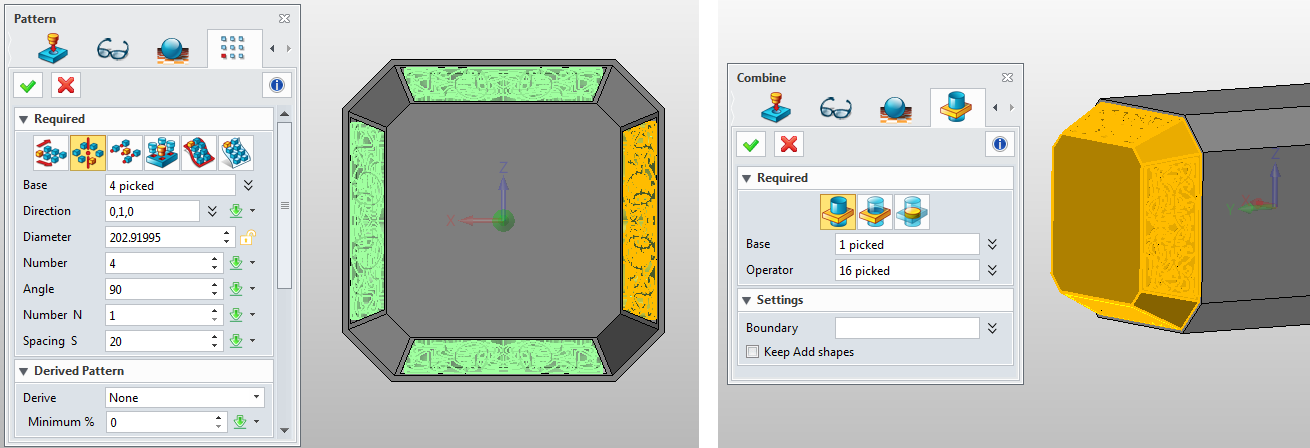
Task: Confirm the Combine with the green checkmark
Action: tap(751, 143)
